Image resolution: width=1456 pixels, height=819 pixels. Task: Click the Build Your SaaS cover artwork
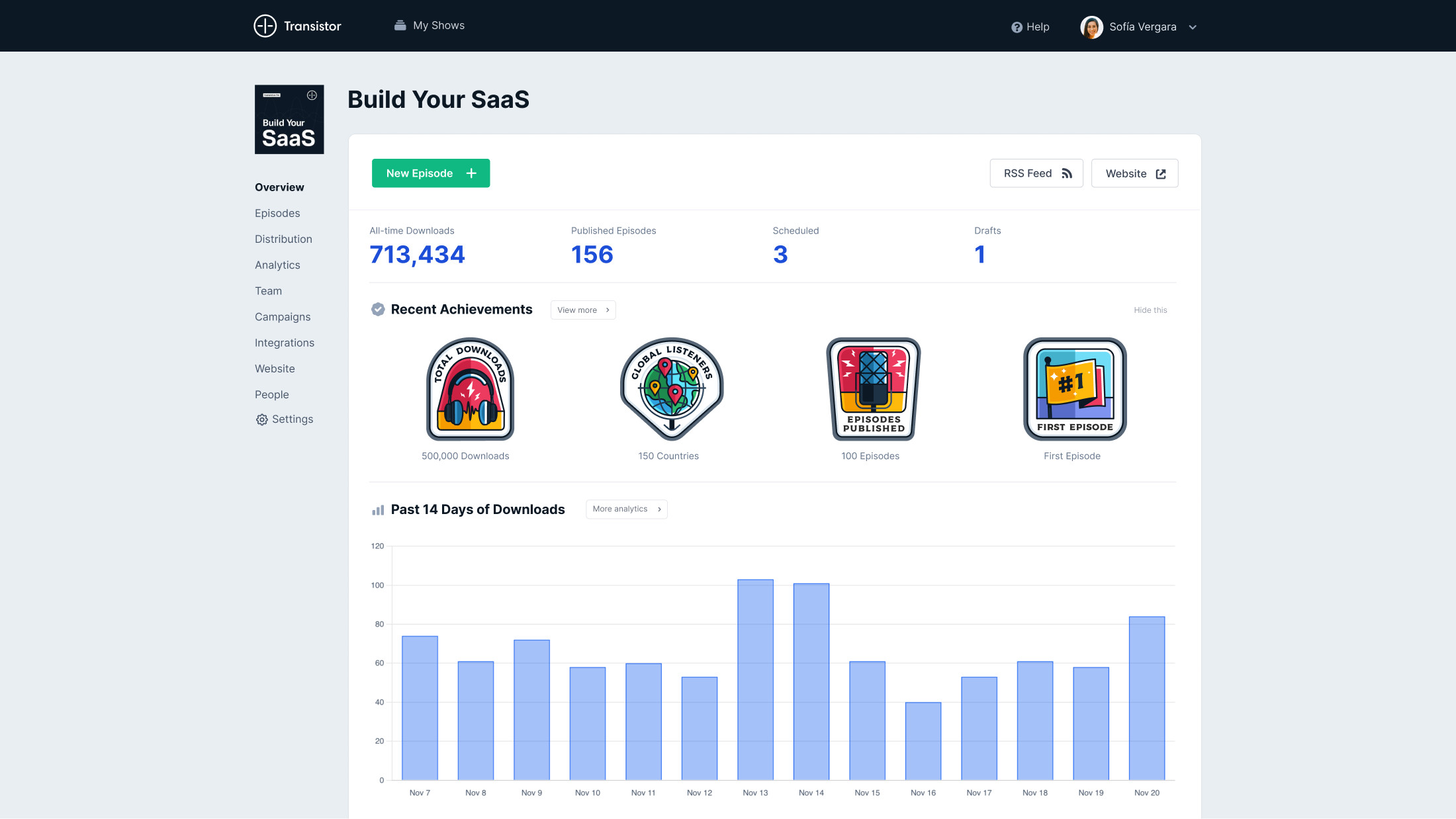(x=289, y=120)
